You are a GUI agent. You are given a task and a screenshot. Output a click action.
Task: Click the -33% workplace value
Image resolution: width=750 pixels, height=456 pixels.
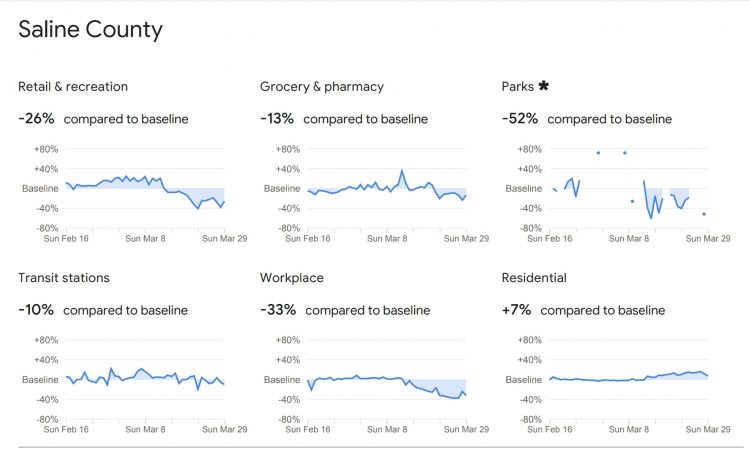[x=278, y=310]
